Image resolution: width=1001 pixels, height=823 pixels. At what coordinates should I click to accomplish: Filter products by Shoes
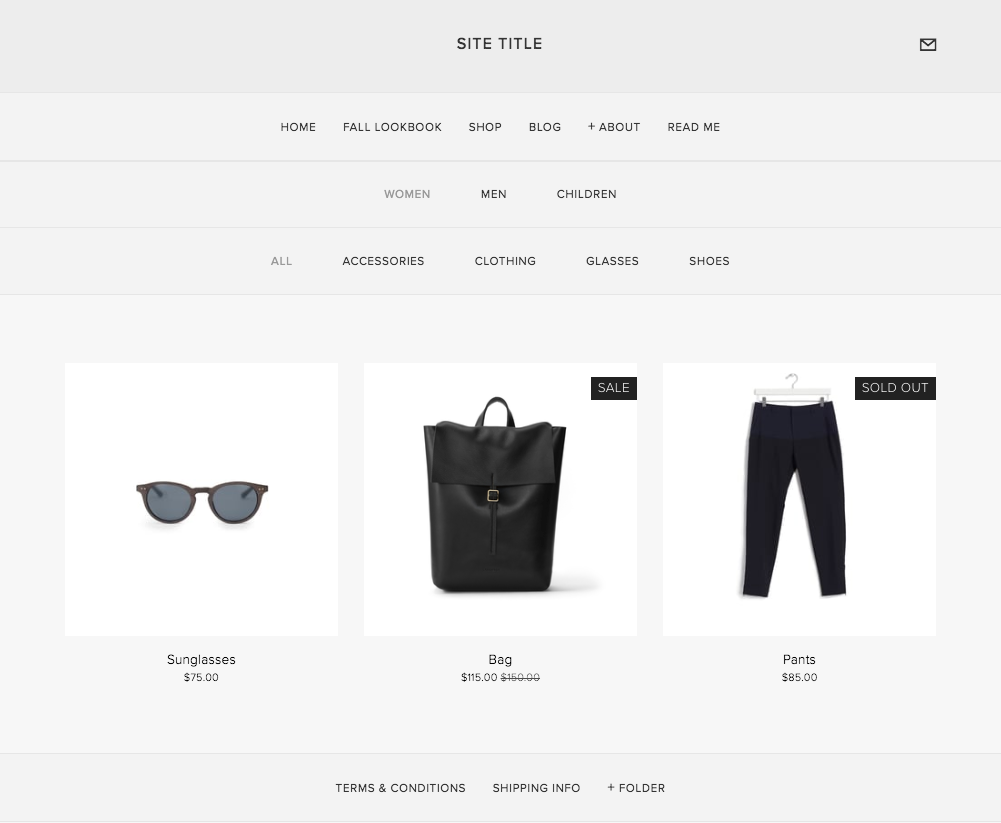coord(709,261)
